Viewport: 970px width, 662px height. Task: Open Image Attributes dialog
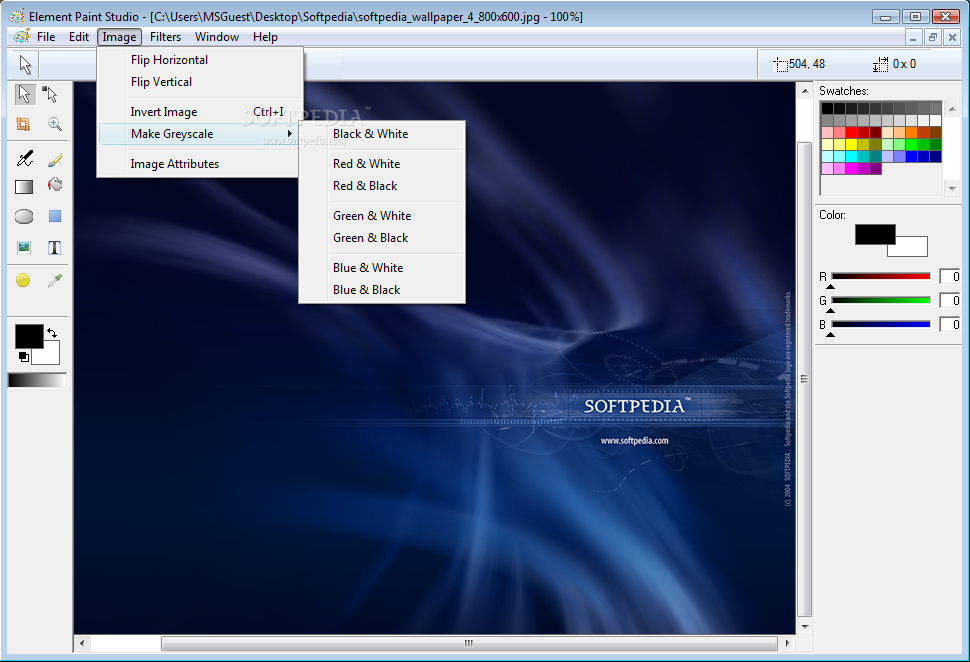point(200,164)
